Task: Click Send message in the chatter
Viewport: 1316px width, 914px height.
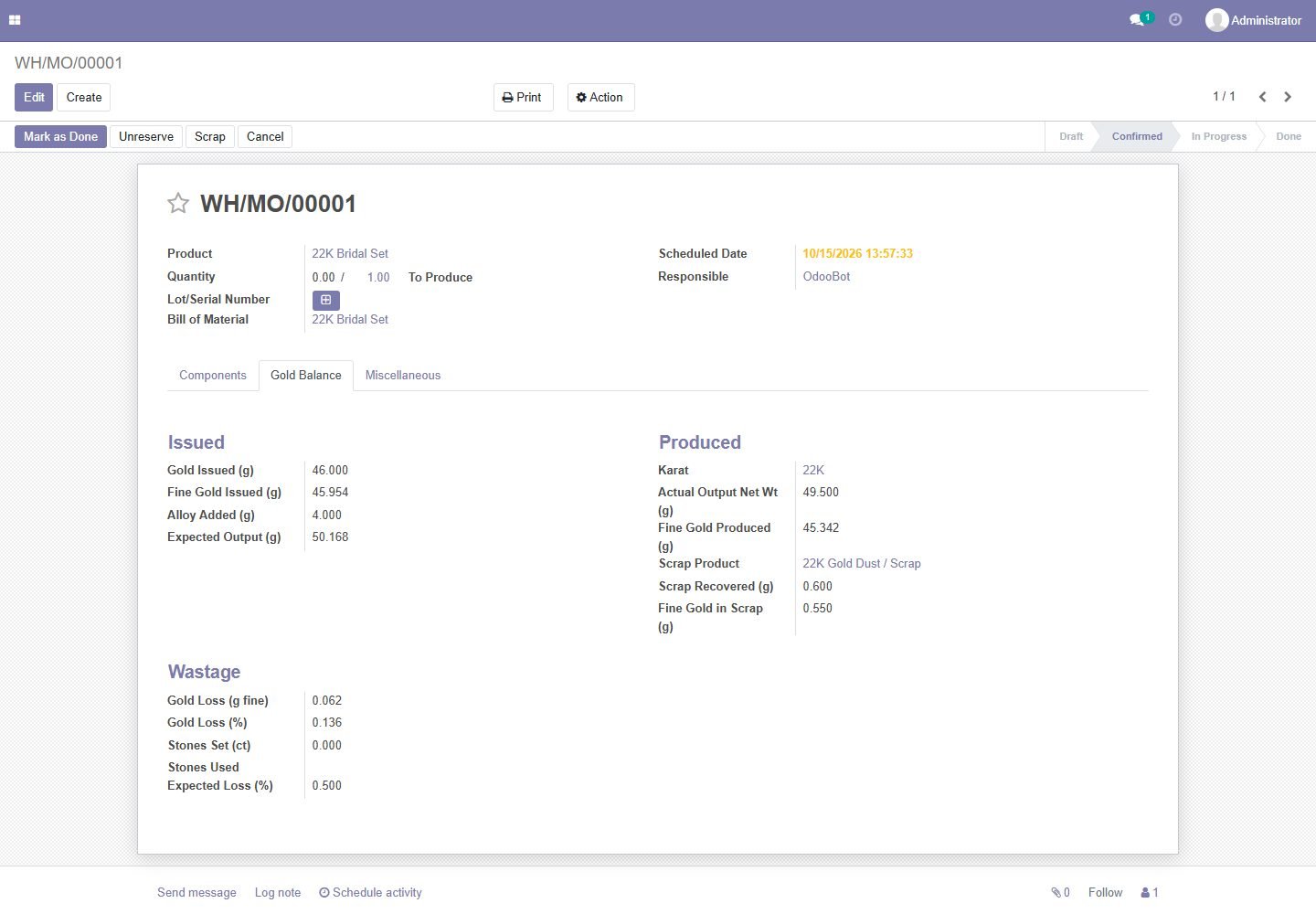Action: pyautogui.click(x=196, y=893)
